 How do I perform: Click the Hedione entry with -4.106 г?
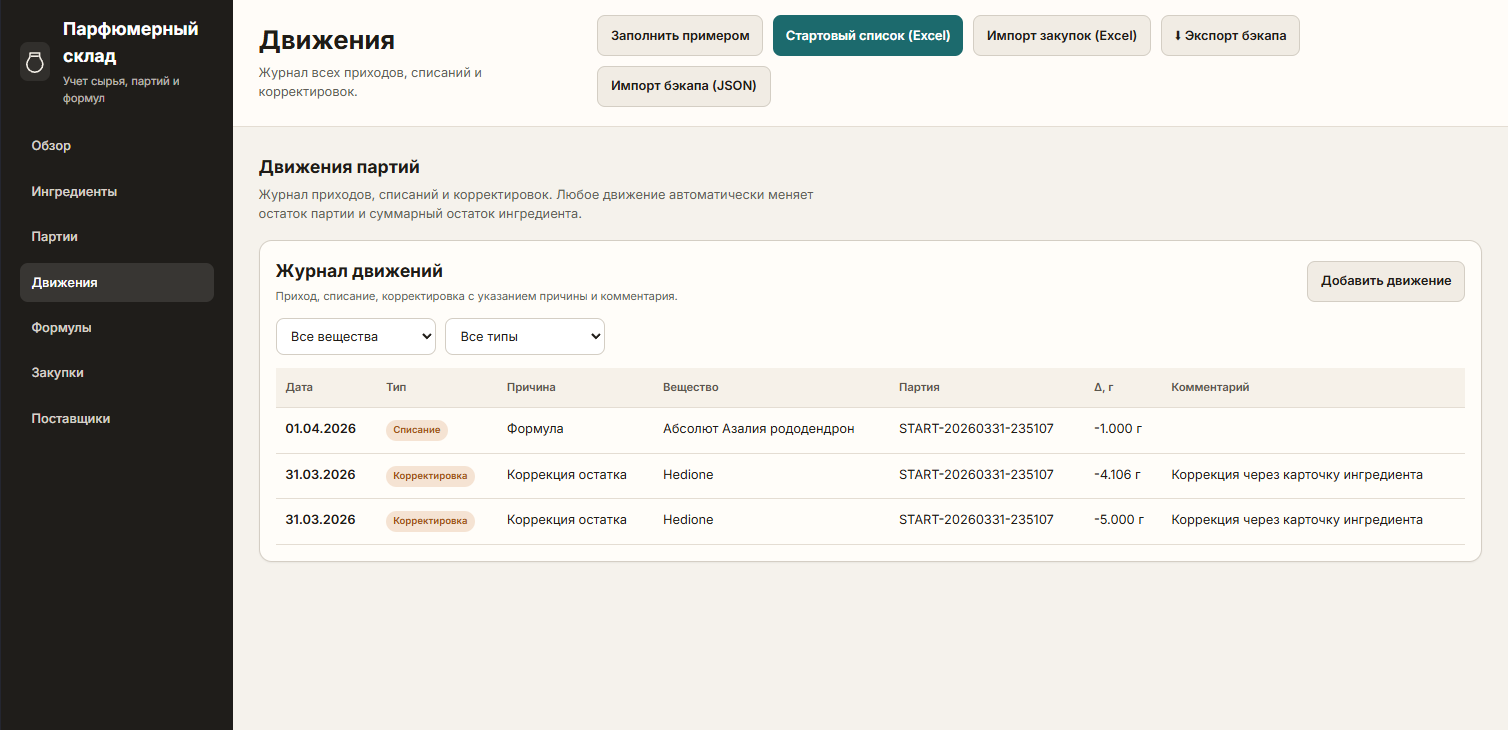[687, 475]
